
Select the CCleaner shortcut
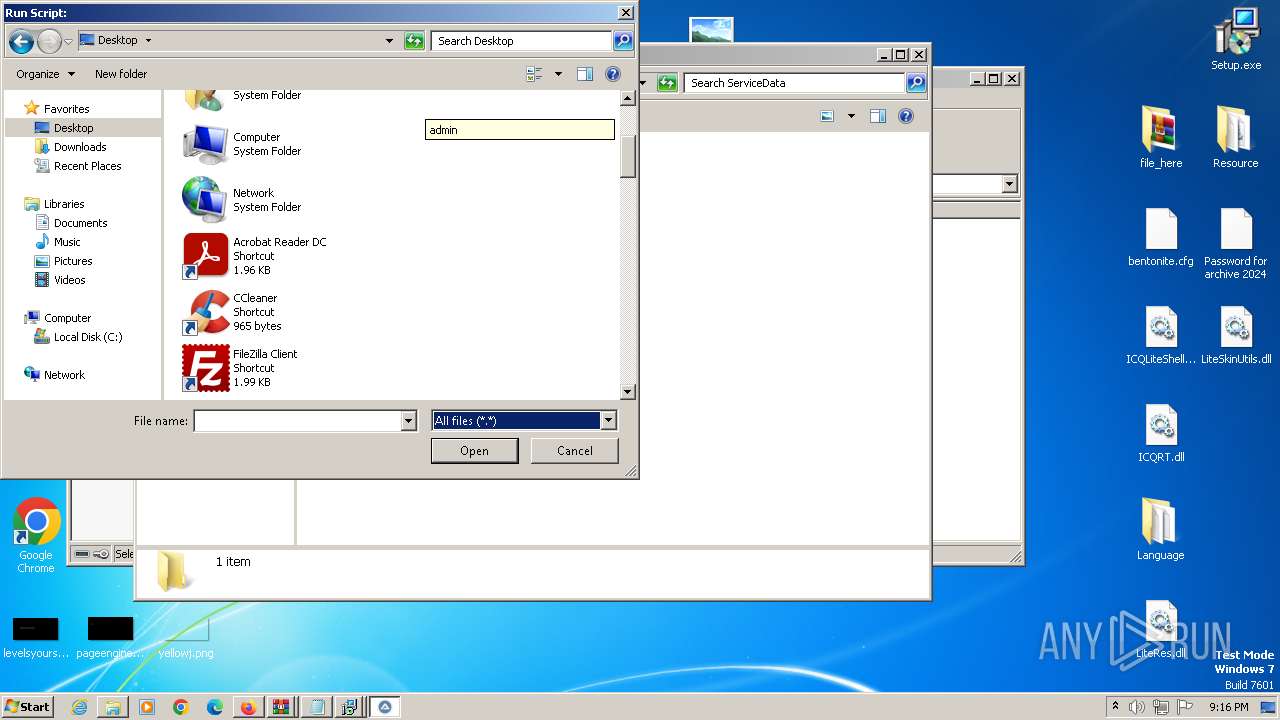232,312
